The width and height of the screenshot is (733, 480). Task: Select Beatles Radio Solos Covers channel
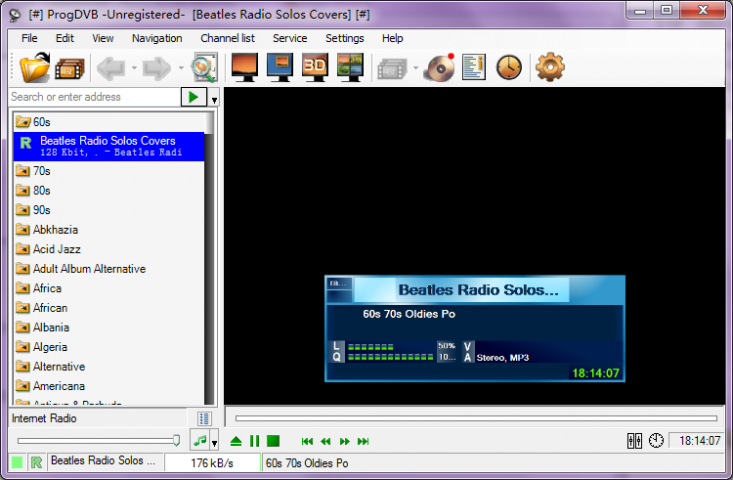[x=109, y=146]
